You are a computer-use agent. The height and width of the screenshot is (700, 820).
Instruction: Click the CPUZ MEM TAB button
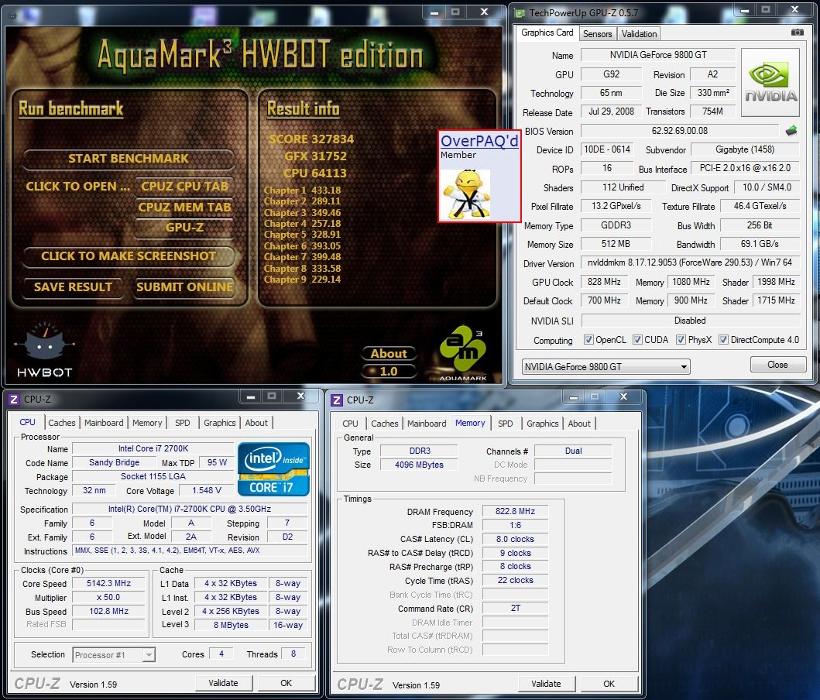[x=185, y=208]
